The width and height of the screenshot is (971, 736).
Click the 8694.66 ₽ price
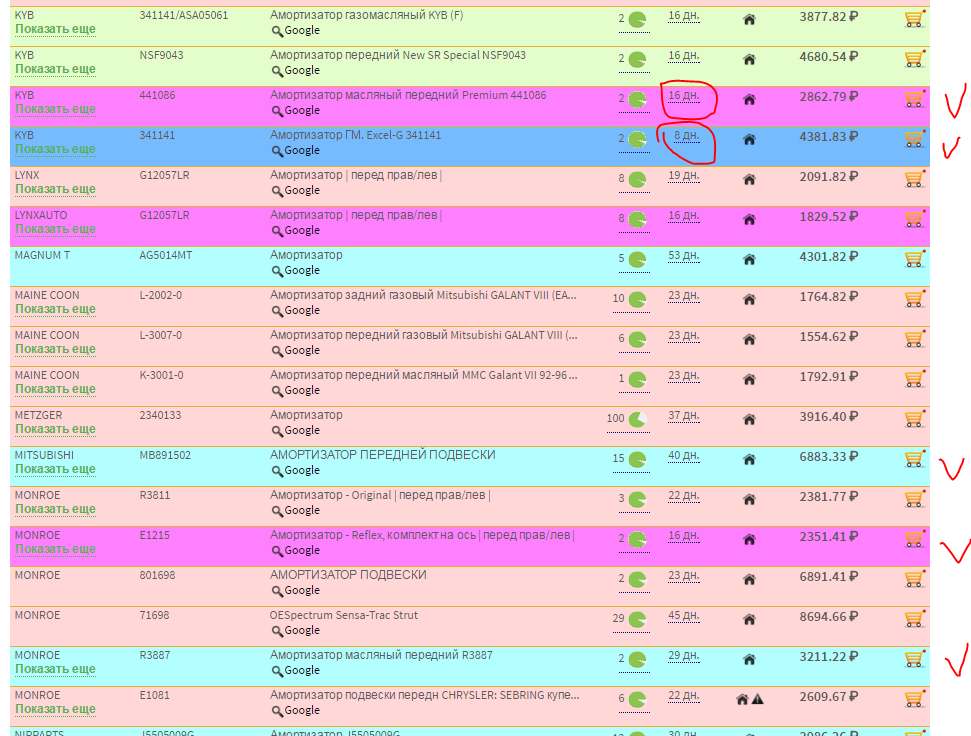[x=828, y=617]
